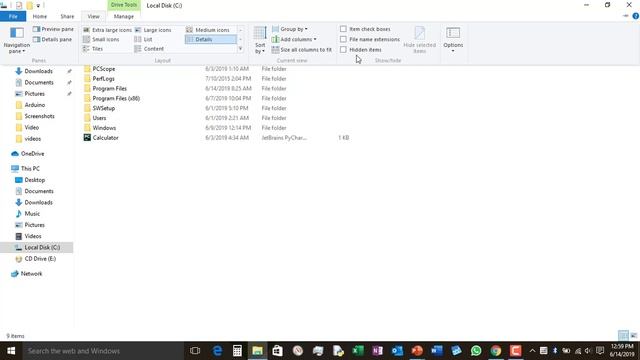640x360 pixels.
Task: Open folder Options button
Action: pyautogui.click(x=453, y=40)
